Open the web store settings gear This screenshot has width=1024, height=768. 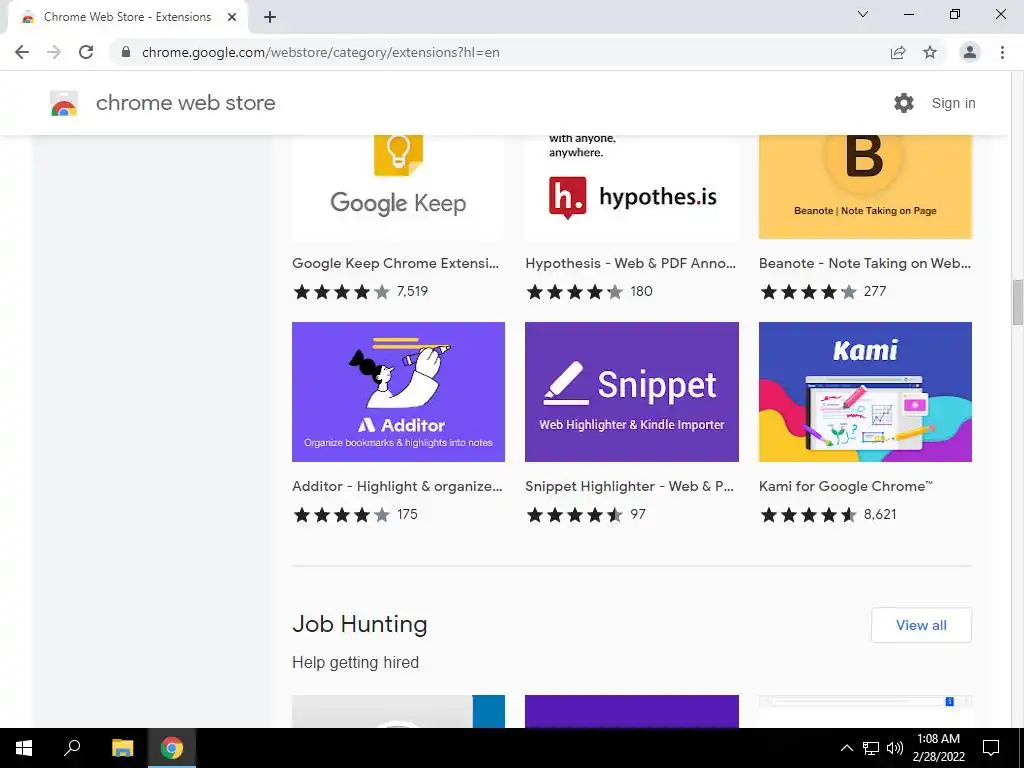coord(904,103)
